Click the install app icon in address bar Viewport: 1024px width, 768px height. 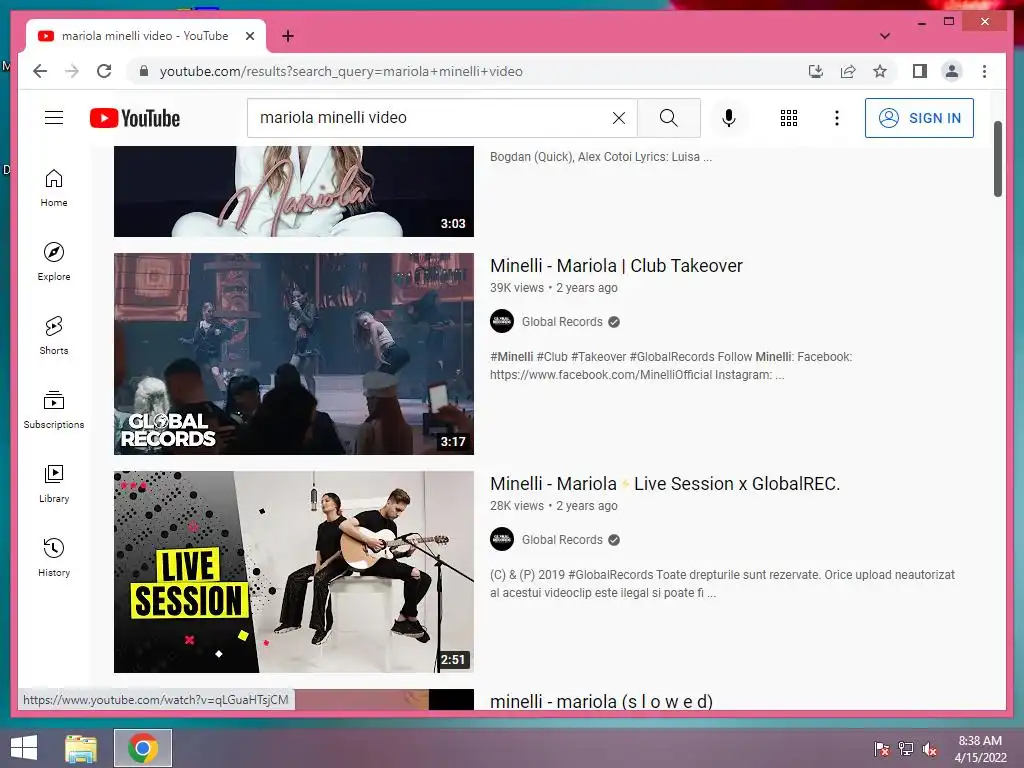click(816, 71)
